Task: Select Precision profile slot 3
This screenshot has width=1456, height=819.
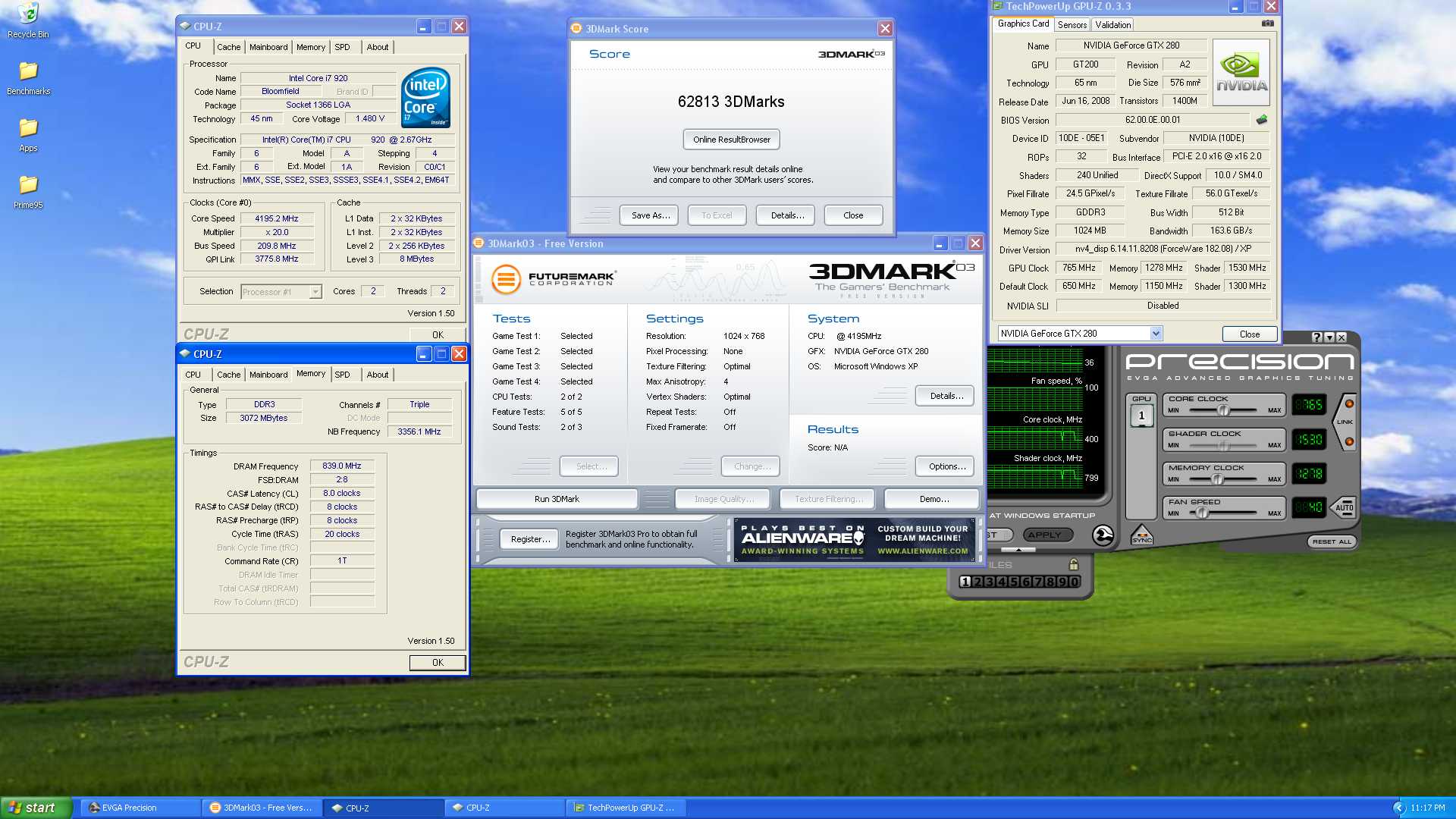Action: coord(990,582)
